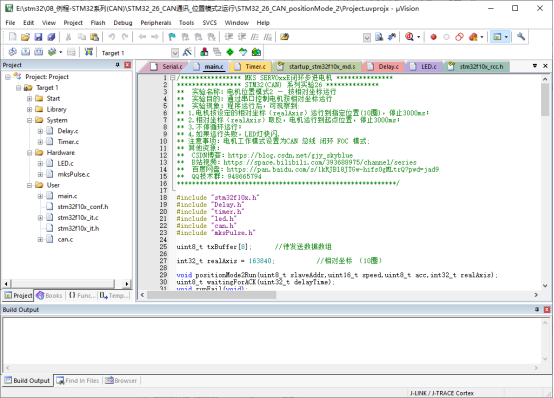Image resolution: width=554 pixels, height=398 pixels.
Task: Select stm32f10x_conf.h in project tree
Action: point(83,207)
